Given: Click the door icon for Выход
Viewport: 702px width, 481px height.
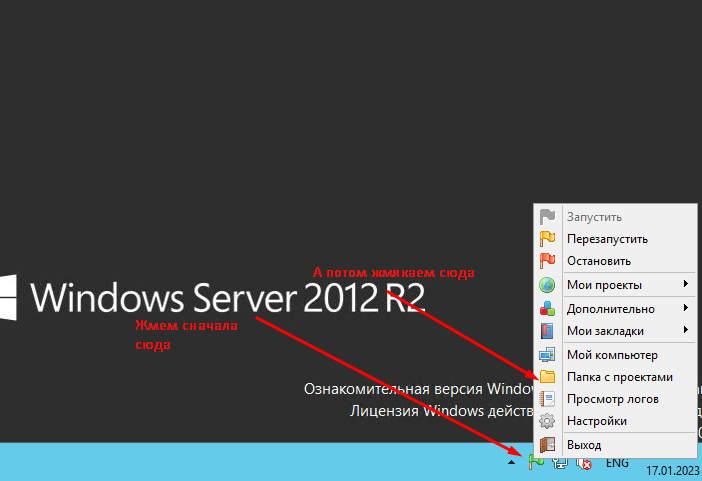Looking at the screenshot, I should click(547, 445).
